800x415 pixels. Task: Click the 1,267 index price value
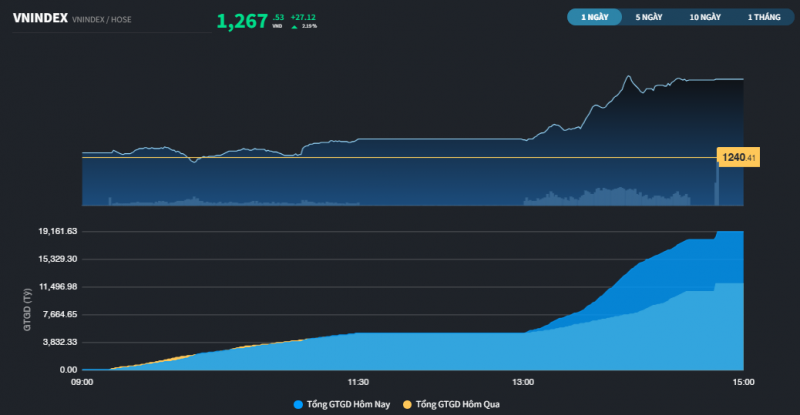(x=241, y=20)
